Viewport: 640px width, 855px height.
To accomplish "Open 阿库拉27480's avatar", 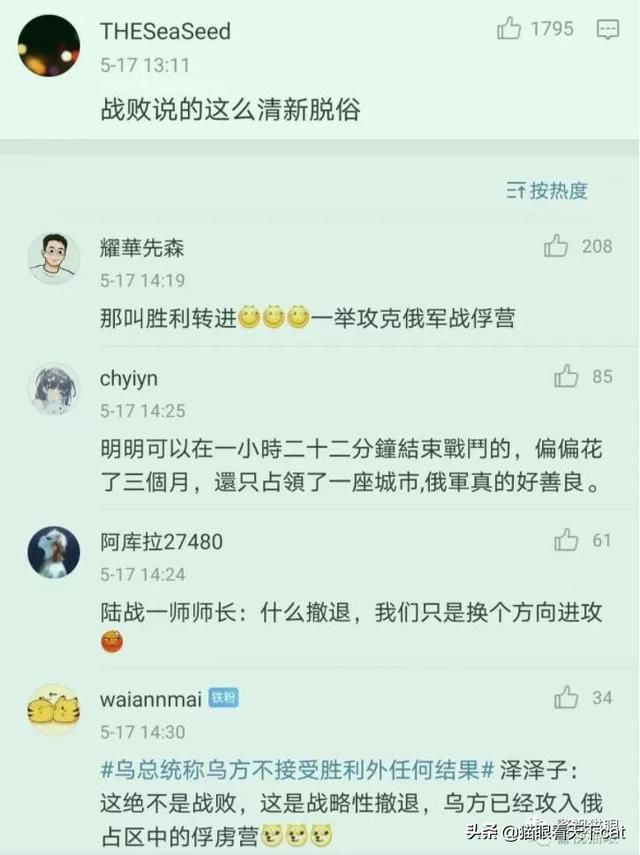I will 54,552.
